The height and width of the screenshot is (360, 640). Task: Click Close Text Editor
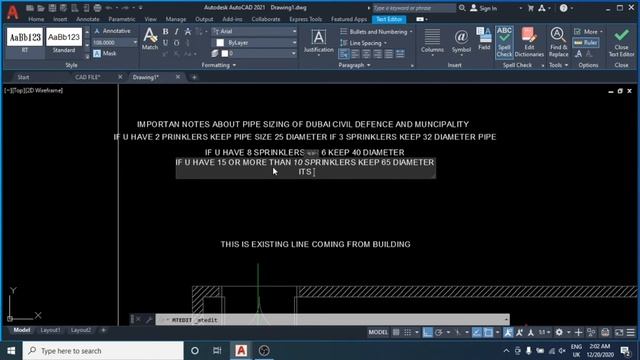click(x=621, y=42)
